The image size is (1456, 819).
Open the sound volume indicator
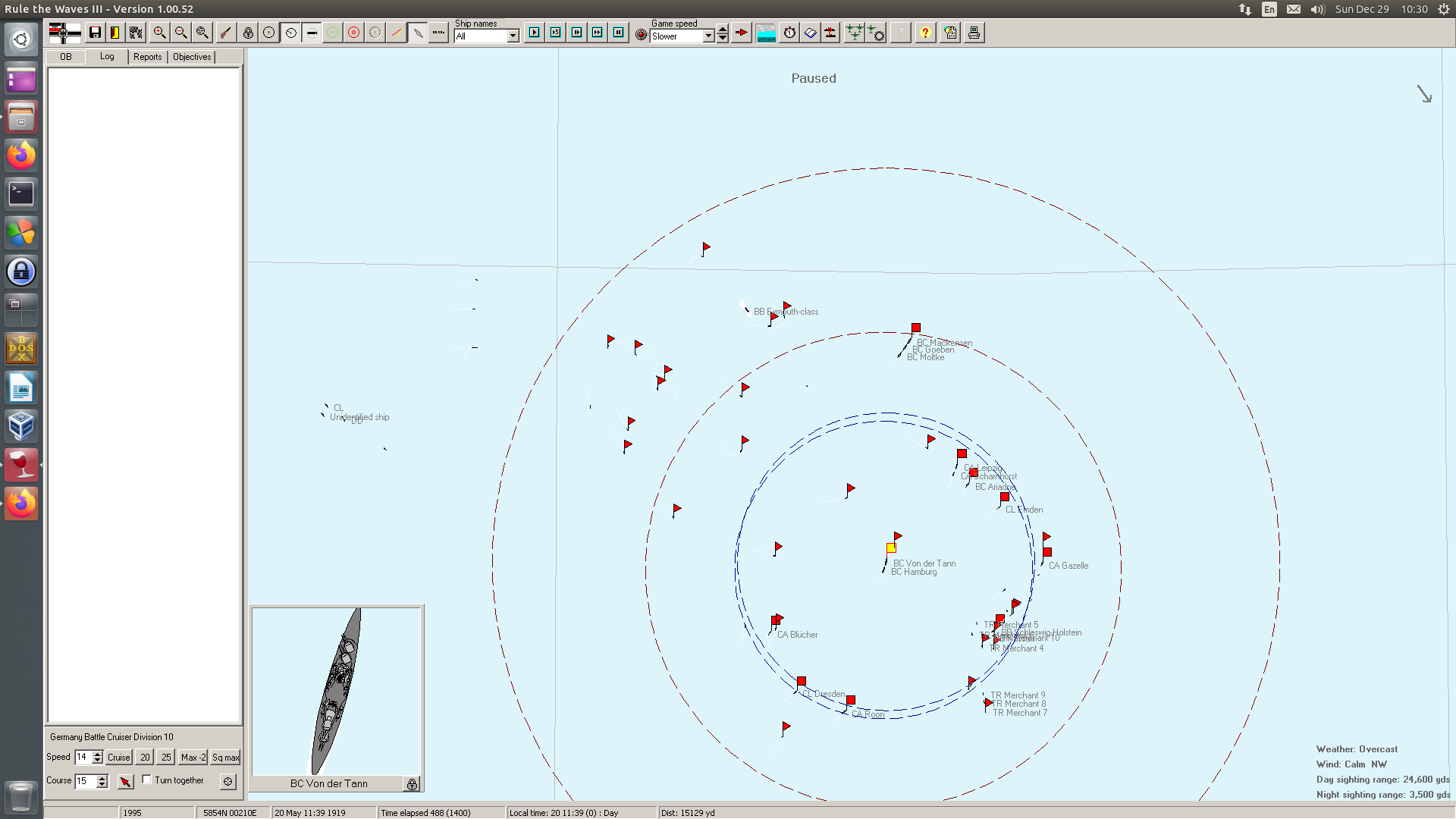click(1318, 9)
